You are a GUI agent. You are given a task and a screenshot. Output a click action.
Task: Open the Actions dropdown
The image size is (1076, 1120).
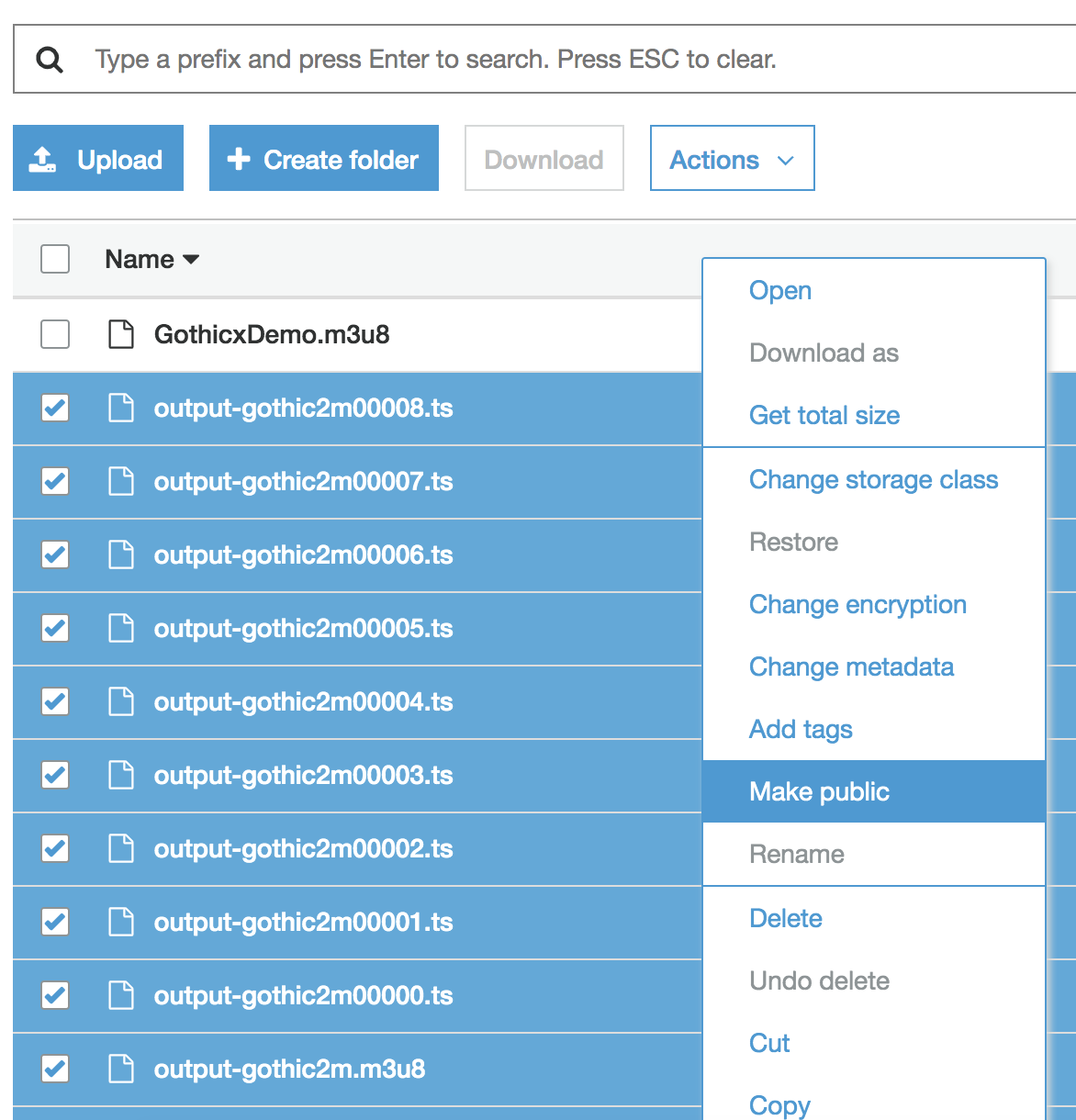pyautogui.click(x=732, y=158)
